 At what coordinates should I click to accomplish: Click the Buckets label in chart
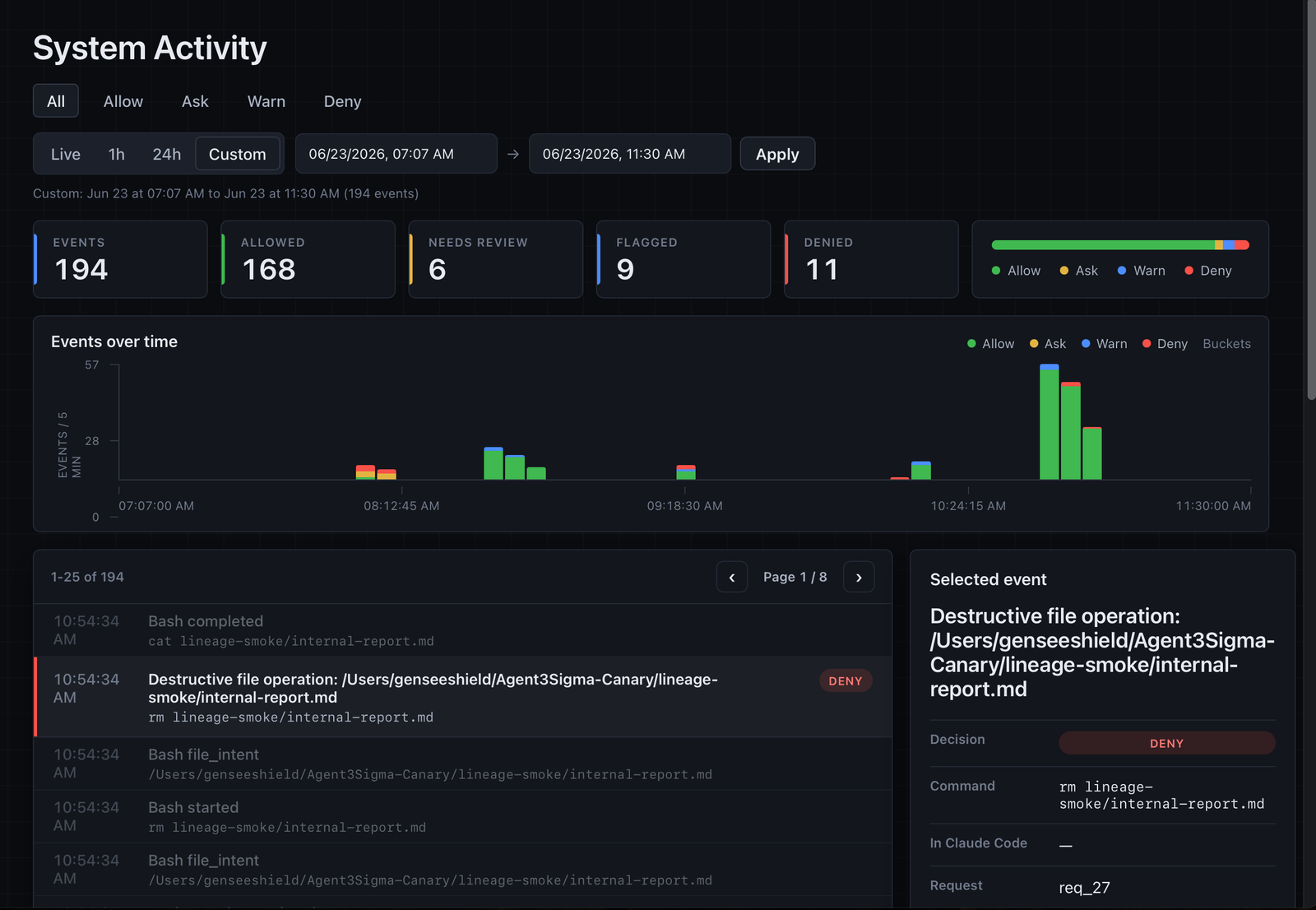tap(1226, 344)
